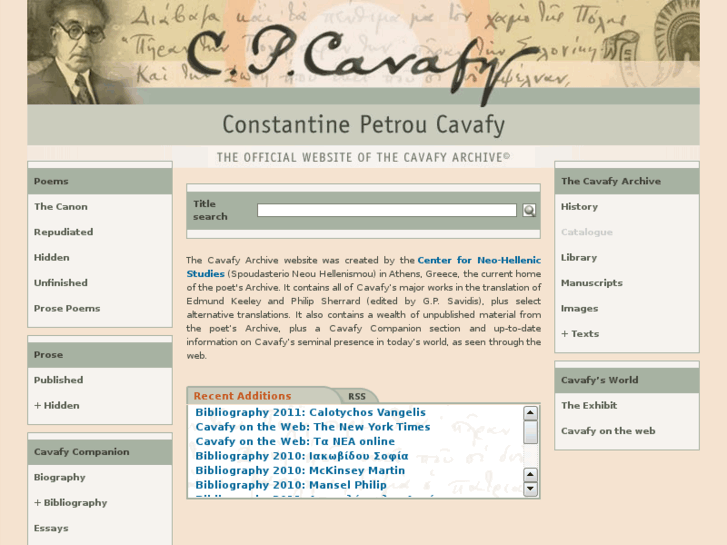Open Bibliography 2010: Mansel Philip
Viewport: 727px width, 545px height.
pos(291,485)
